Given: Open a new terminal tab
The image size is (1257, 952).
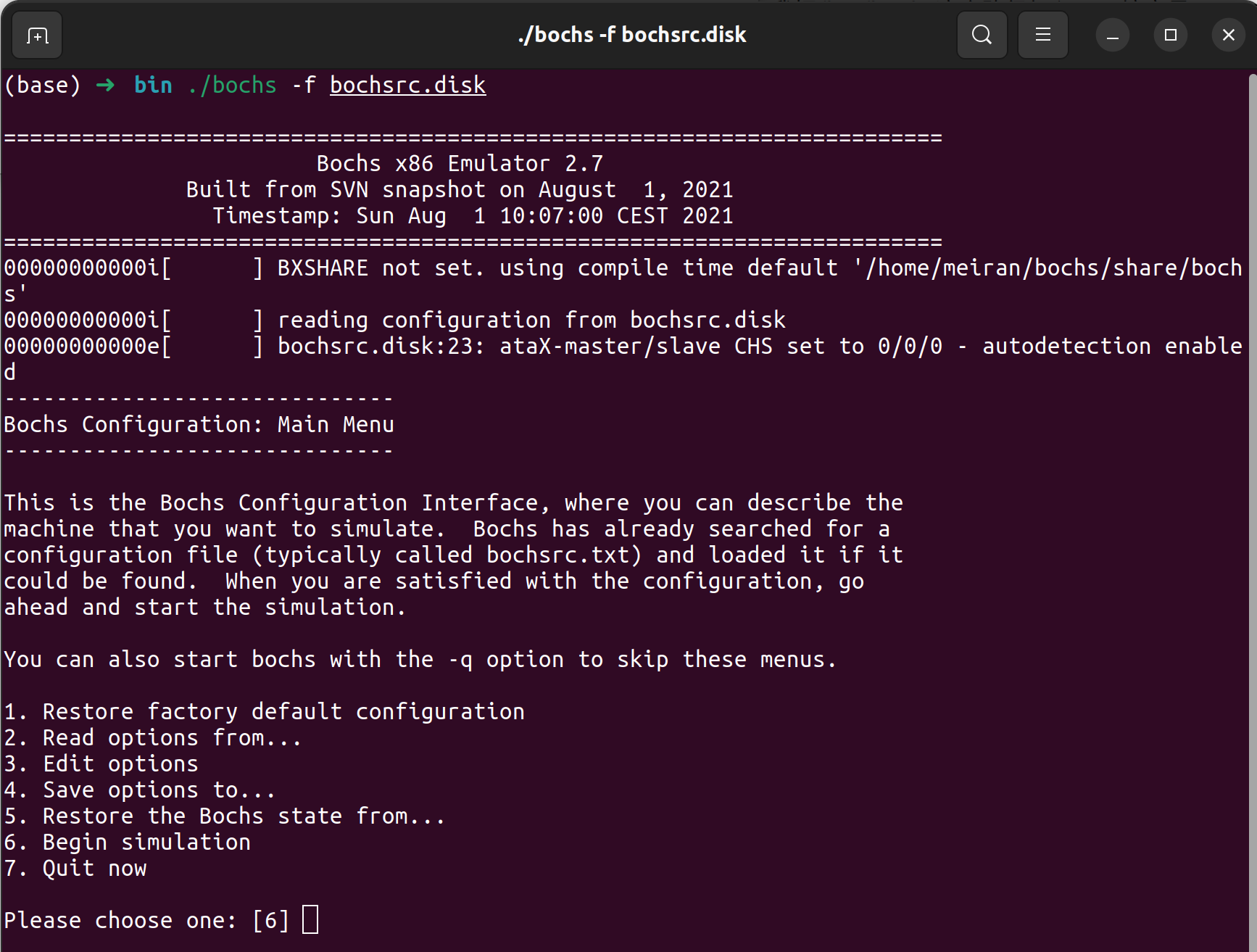Looking at the screenshot, I should pyautogui.click(x=37, y=35).
